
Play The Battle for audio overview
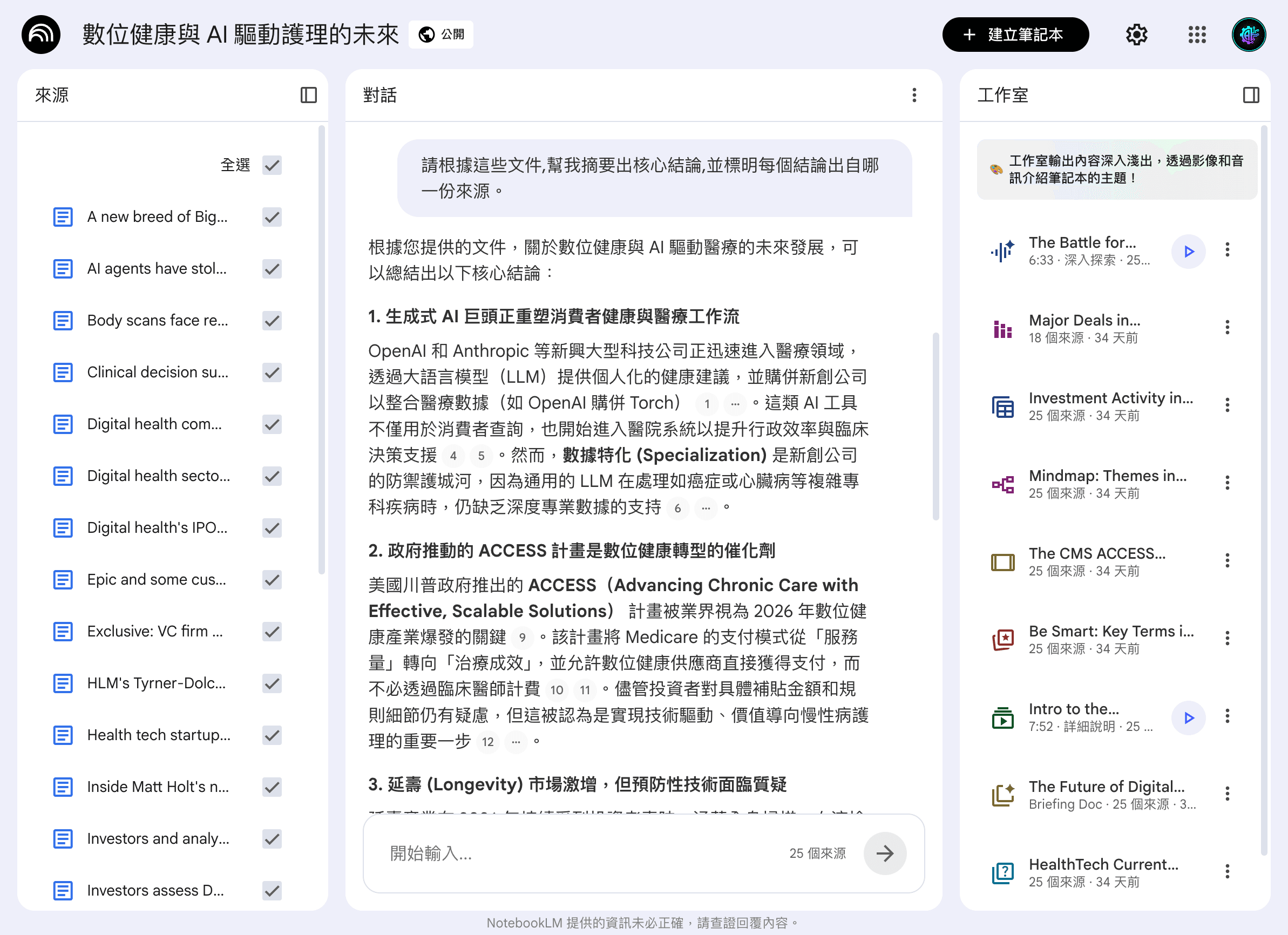[1188, 251]
